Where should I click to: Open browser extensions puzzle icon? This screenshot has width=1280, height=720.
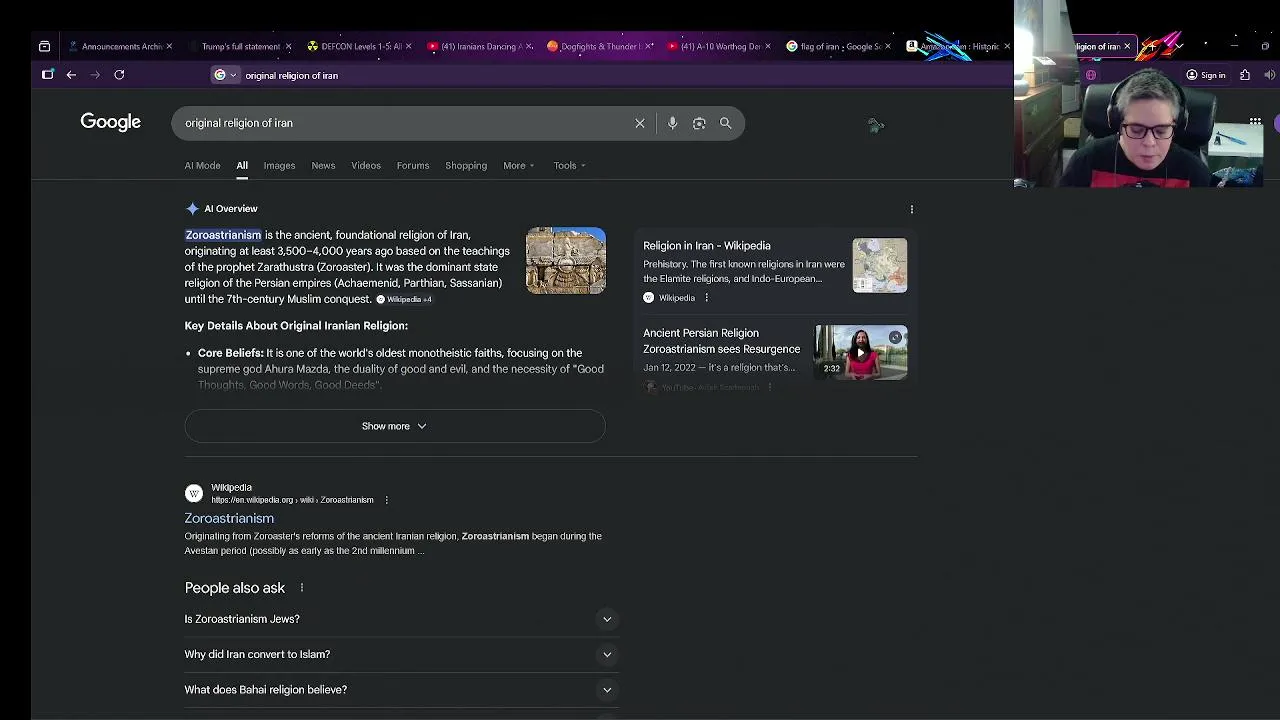coord(1245,75)
